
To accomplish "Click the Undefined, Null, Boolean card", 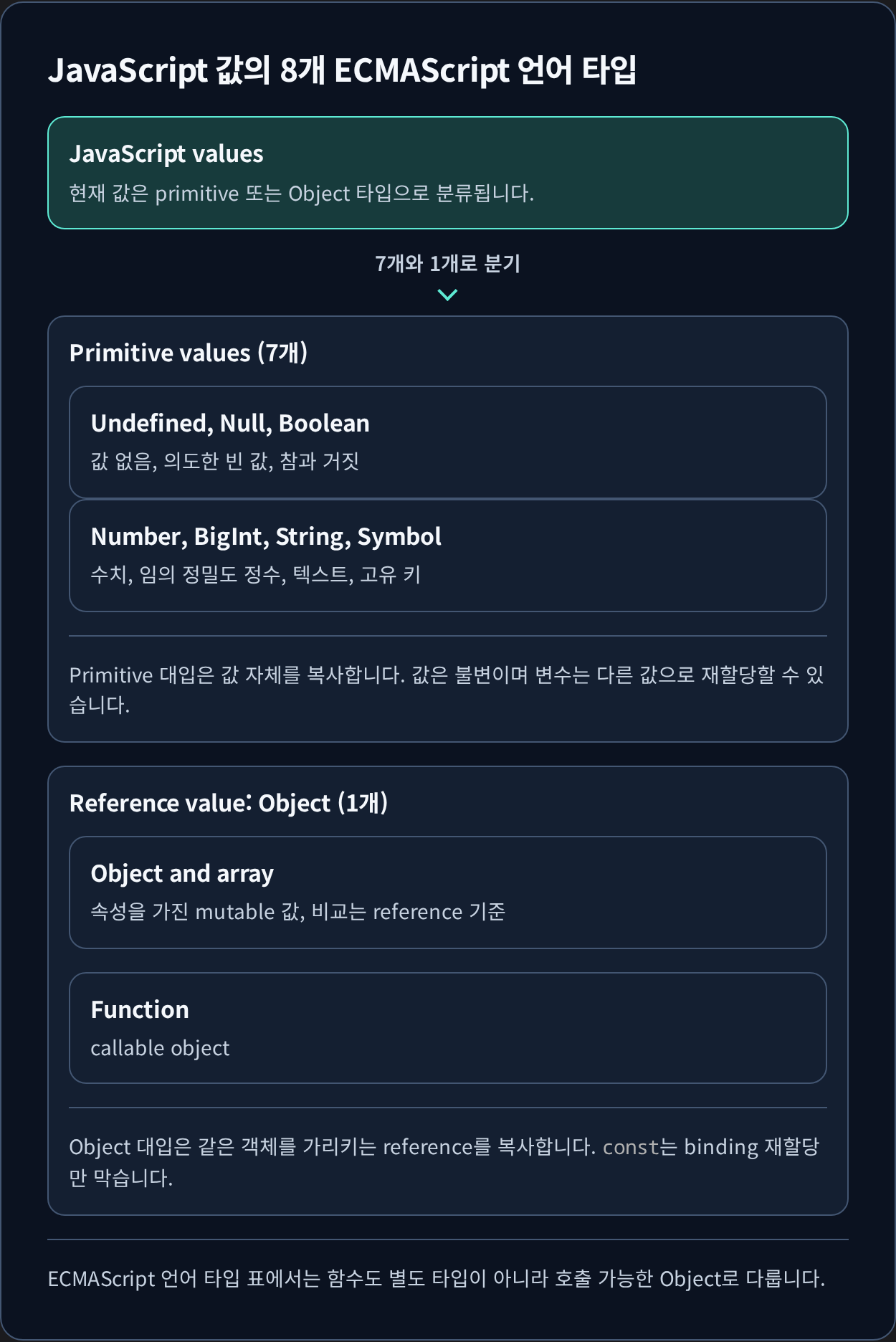I will (x=448, y=442).
